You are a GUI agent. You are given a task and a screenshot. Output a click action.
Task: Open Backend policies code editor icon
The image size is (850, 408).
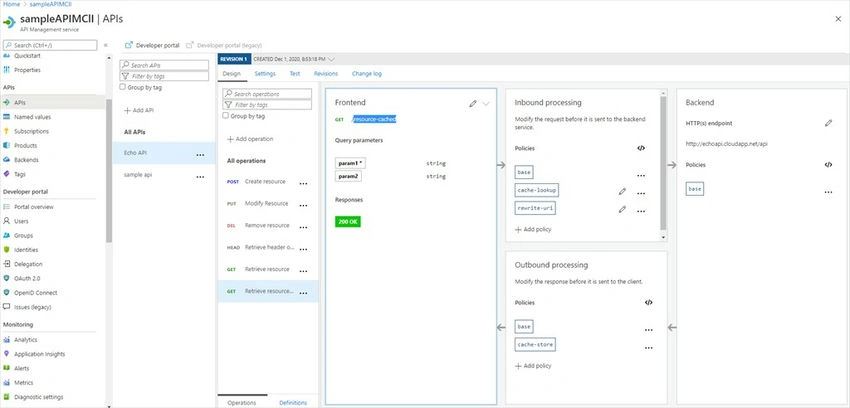pyautogui.click(x=828, y=165)
